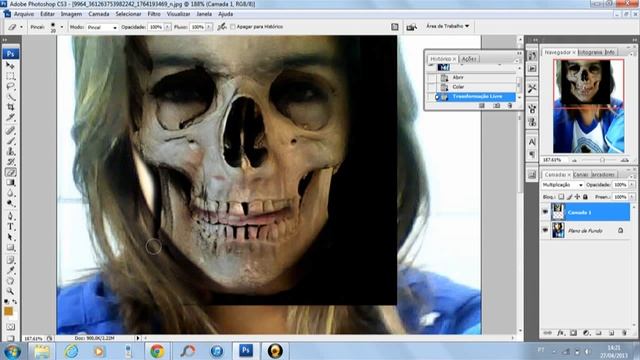Select the Move tool
The width and height of the screenshot is (640, 360).
(x=10, y=65)
